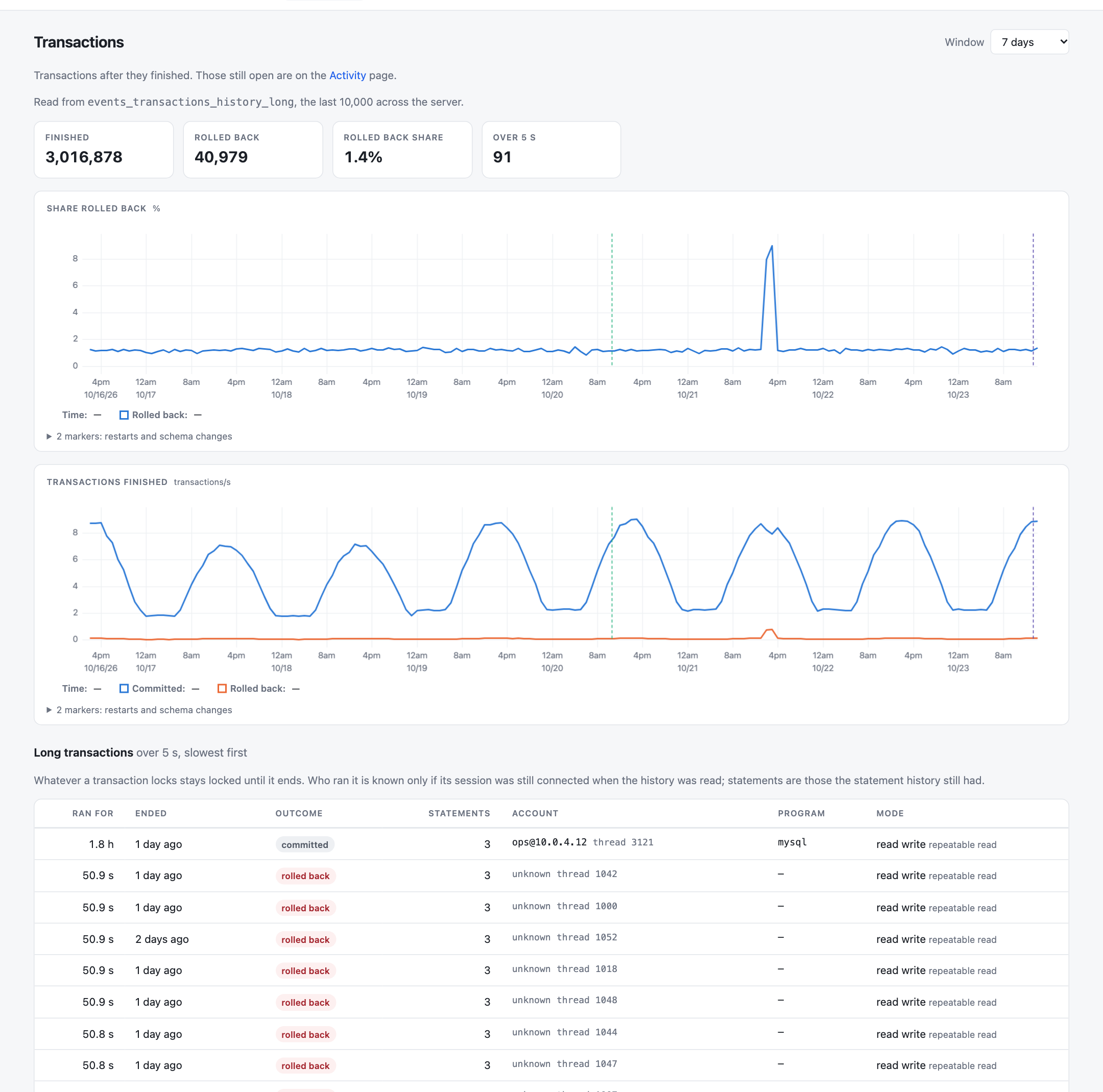Click the Long transactions heading

83,753
